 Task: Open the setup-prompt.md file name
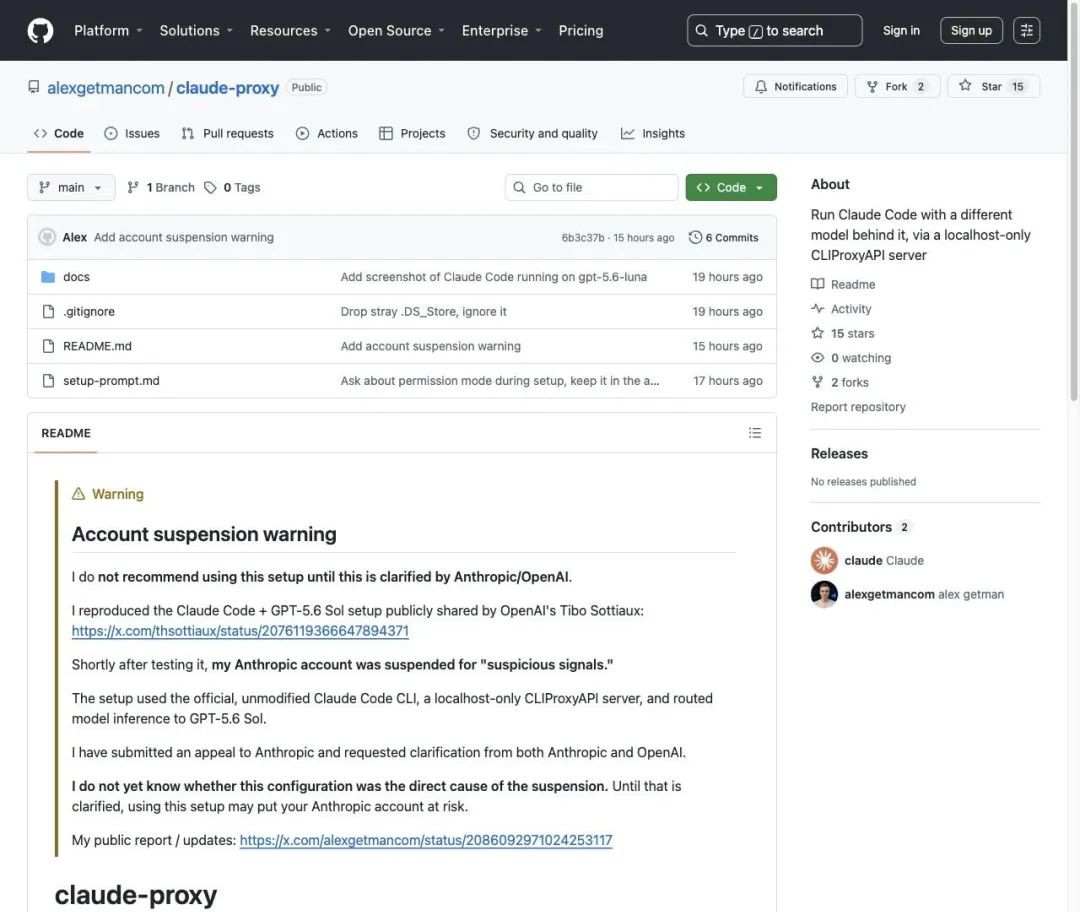coord(111,380)
